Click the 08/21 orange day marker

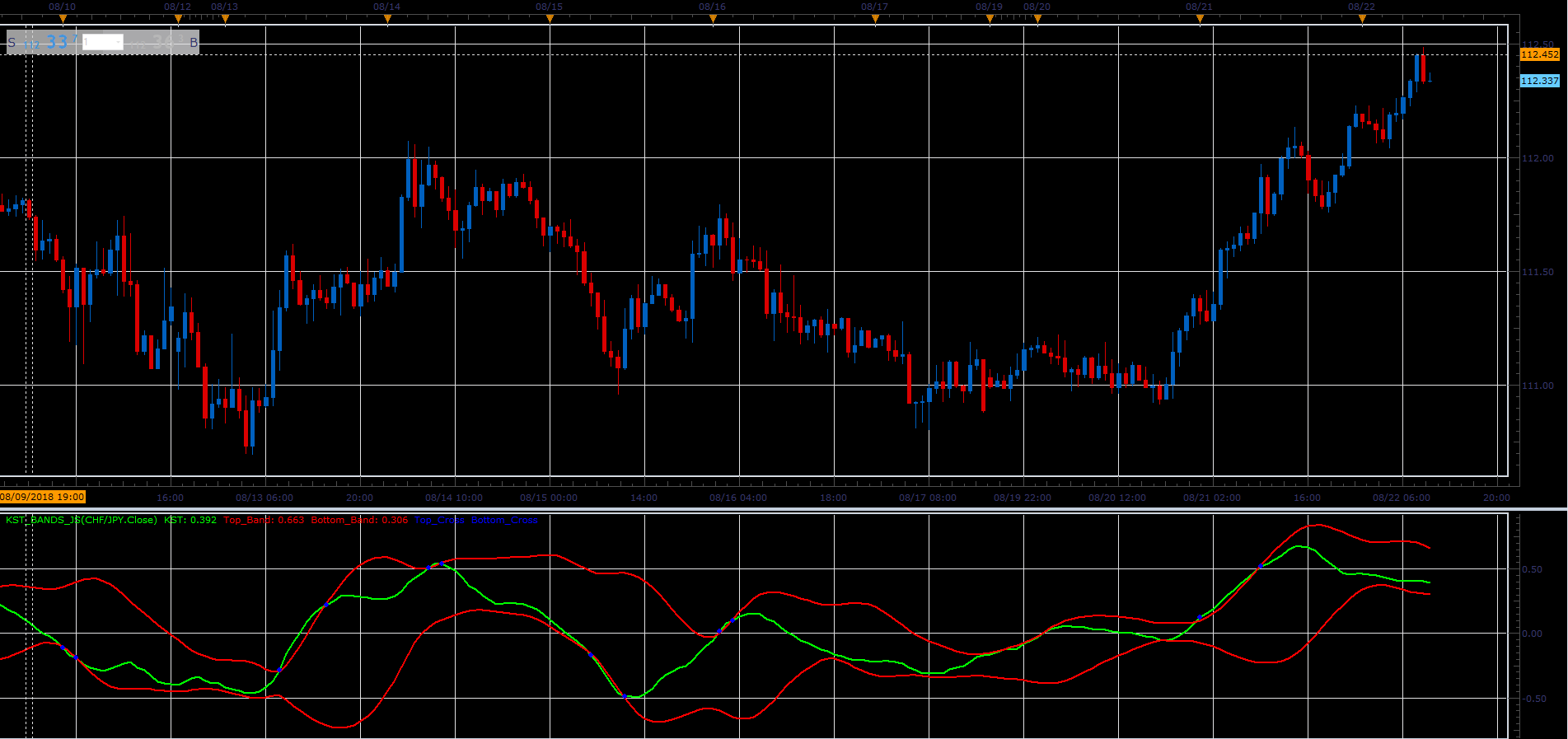(x=1200, y=19)
